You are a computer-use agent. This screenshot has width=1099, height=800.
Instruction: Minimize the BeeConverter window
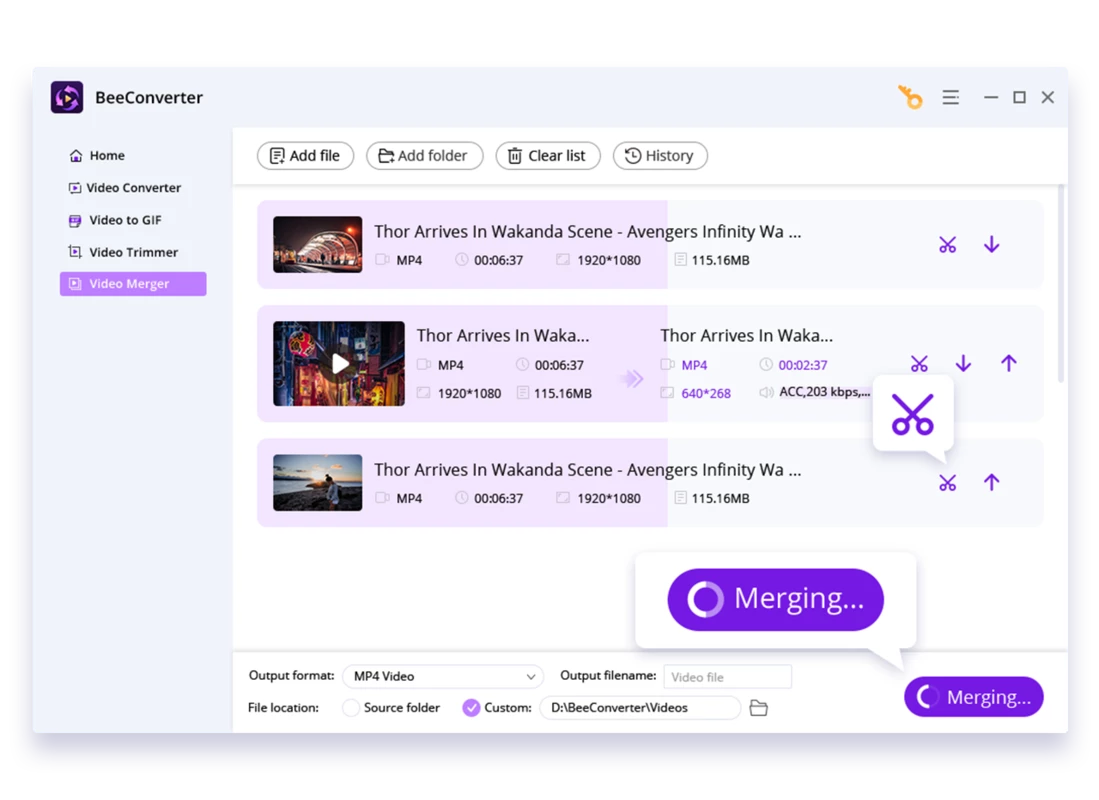pos(990,97)
